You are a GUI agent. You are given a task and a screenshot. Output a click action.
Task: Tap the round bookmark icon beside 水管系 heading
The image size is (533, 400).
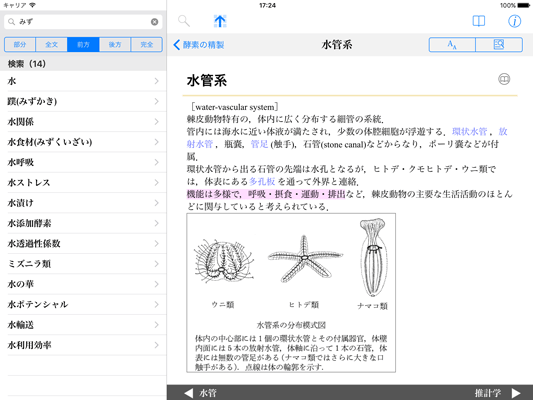point(504,79)
